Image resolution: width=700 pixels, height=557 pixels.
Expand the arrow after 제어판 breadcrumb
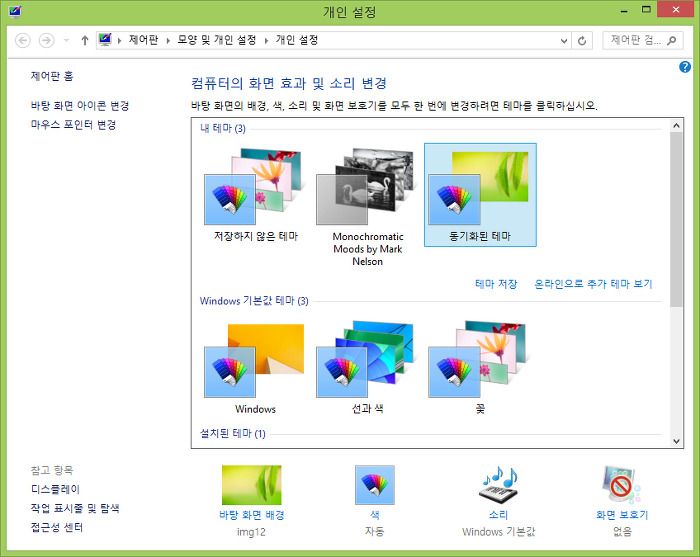[168, 41]
